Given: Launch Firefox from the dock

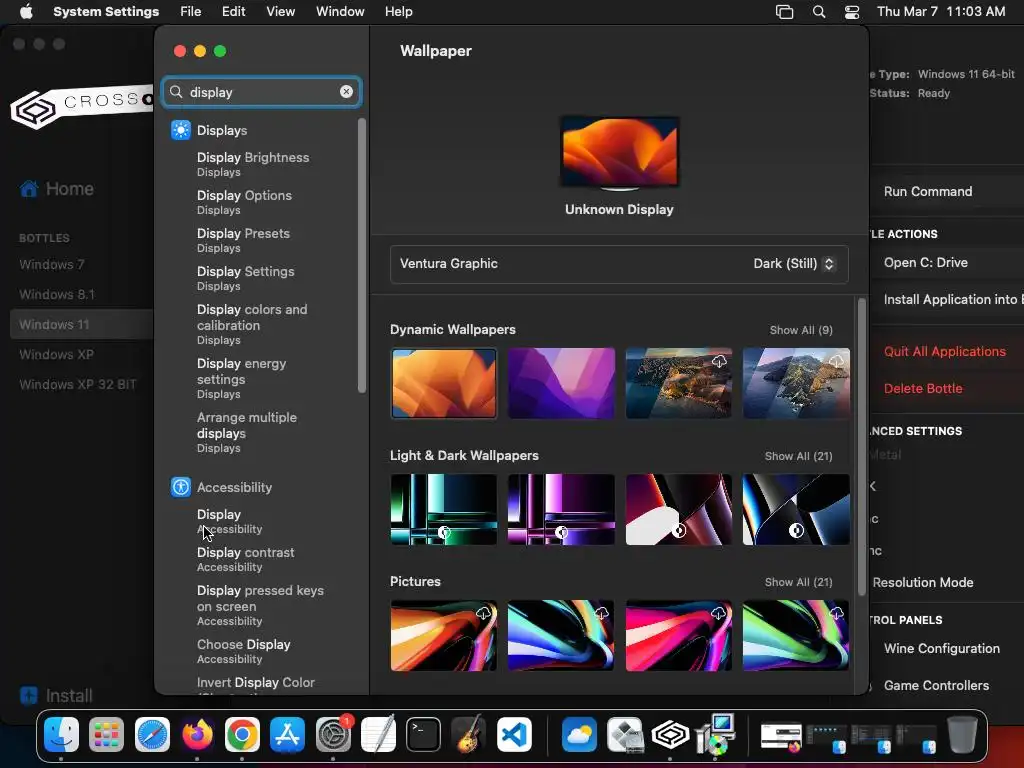Looking at the screenshot, I should pos(197,734).
